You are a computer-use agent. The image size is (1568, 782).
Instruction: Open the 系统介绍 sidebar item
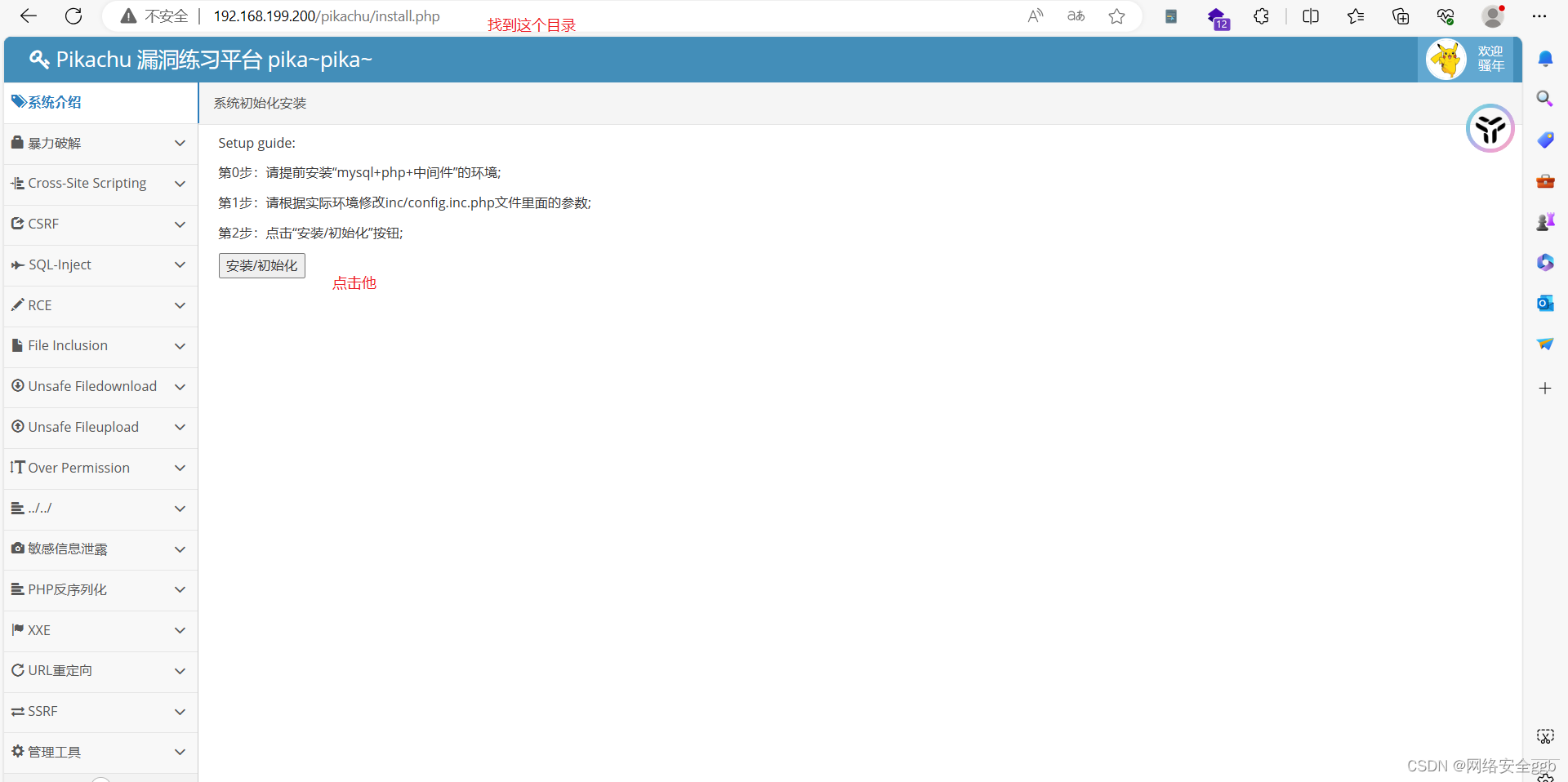point(100,102)
